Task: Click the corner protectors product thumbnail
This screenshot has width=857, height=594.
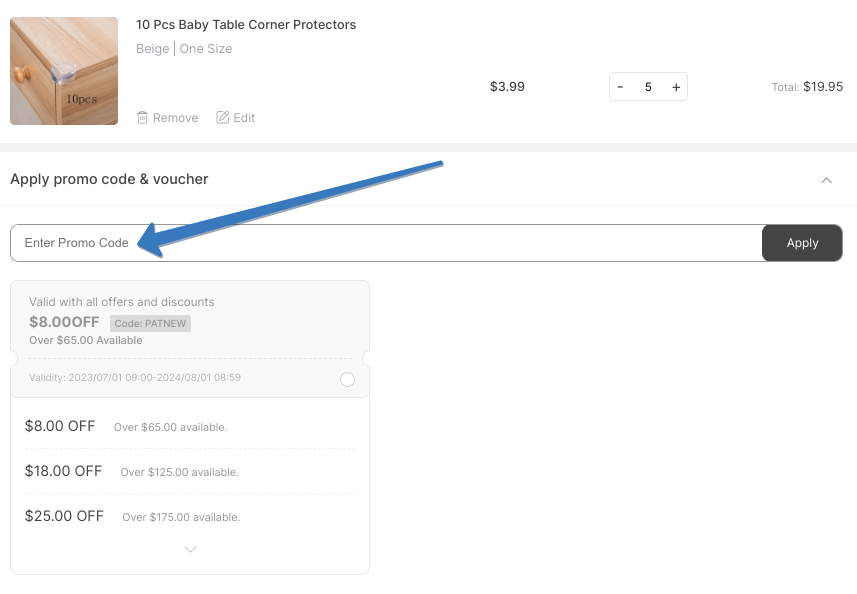Action: (x=63, y=70)
